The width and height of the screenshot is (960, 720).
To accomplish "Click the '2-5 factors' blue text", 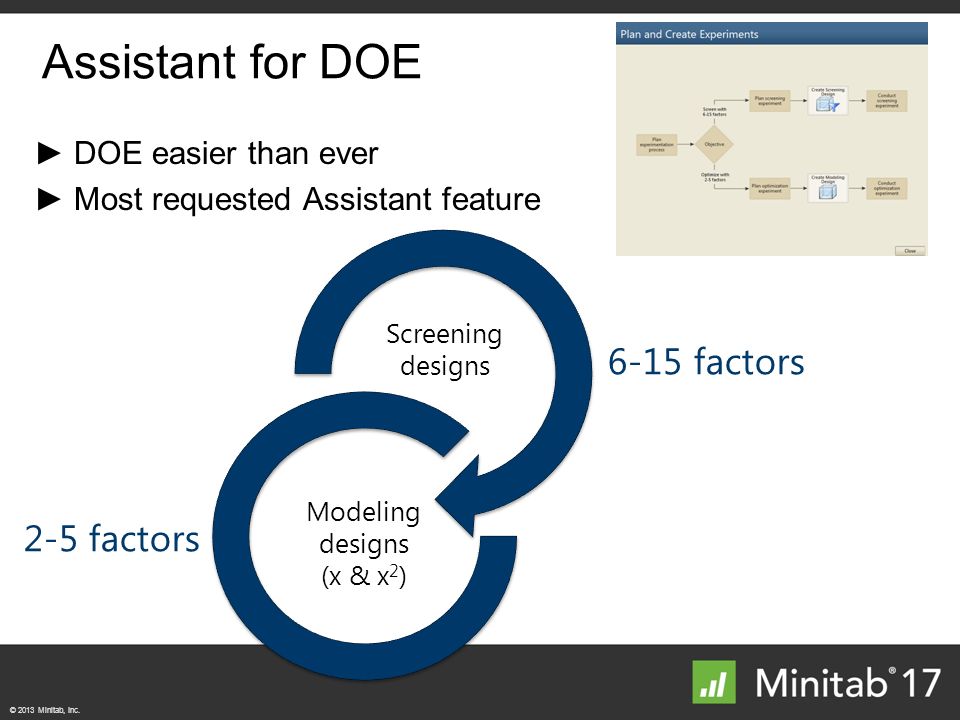I will point(112,539).
